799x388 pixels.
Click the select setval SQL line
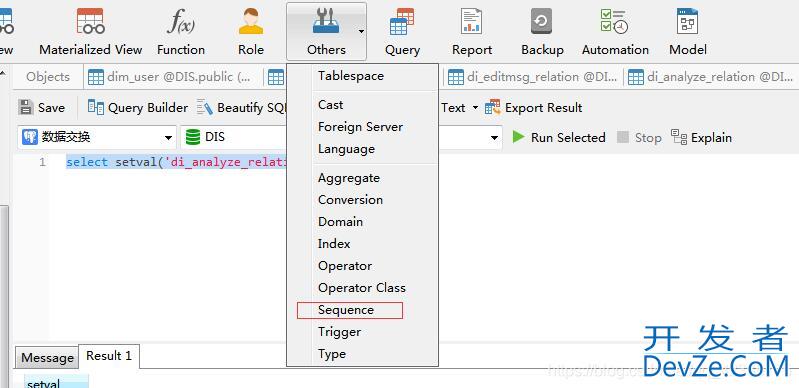(x=176, y=163)
